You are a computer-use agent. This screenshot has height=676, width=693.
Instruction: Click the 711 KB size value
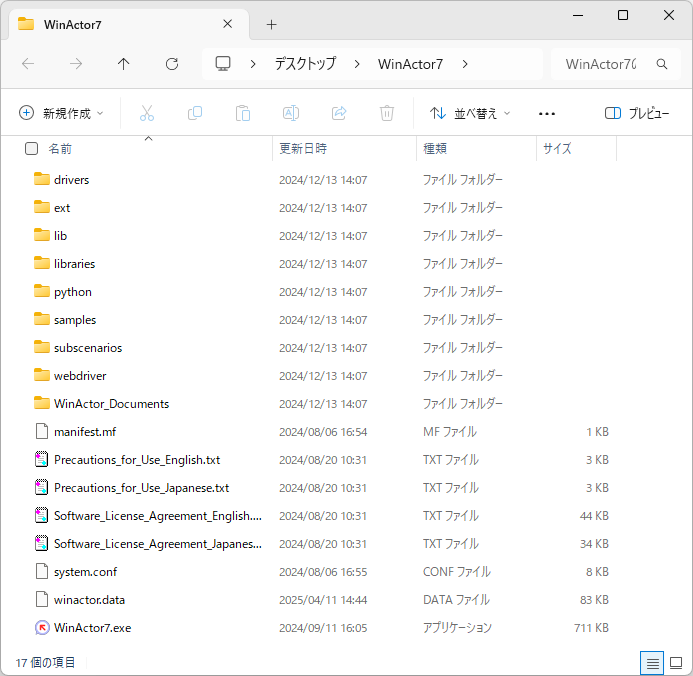(x=591, y=628)
